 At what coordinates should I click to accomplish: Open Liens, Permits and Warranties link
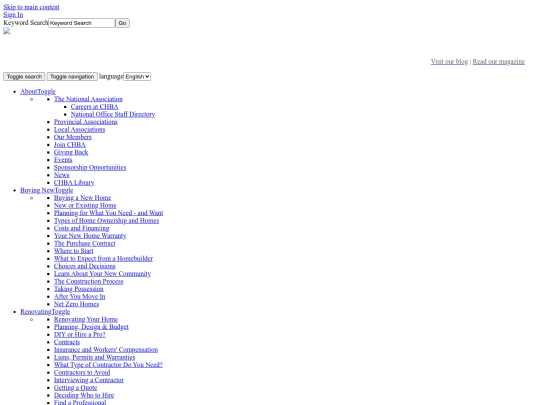click(x=94, y=357)
